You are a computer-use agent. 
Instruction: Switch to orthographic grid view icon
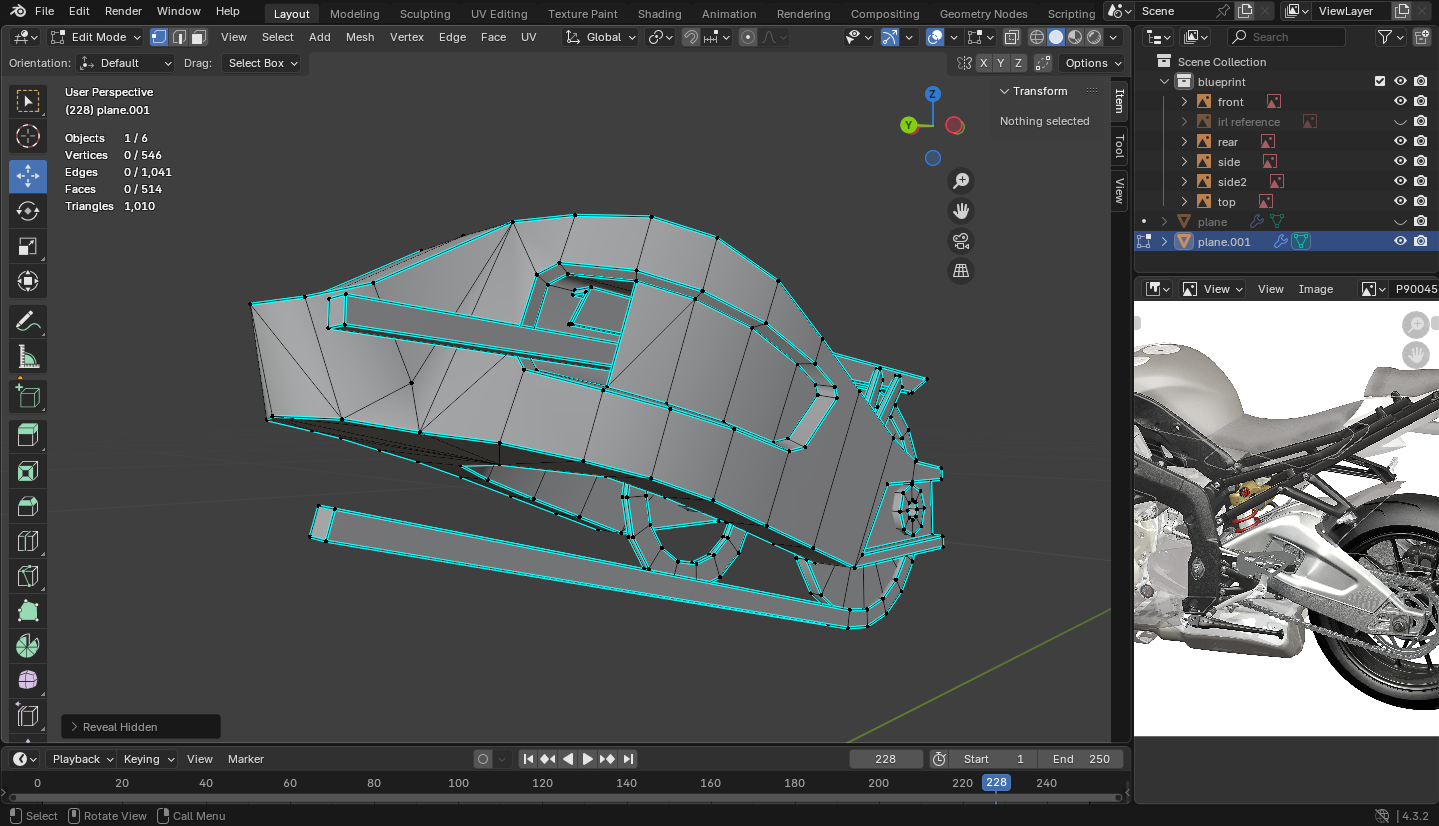pyautogui.click(x=960, y=271)
